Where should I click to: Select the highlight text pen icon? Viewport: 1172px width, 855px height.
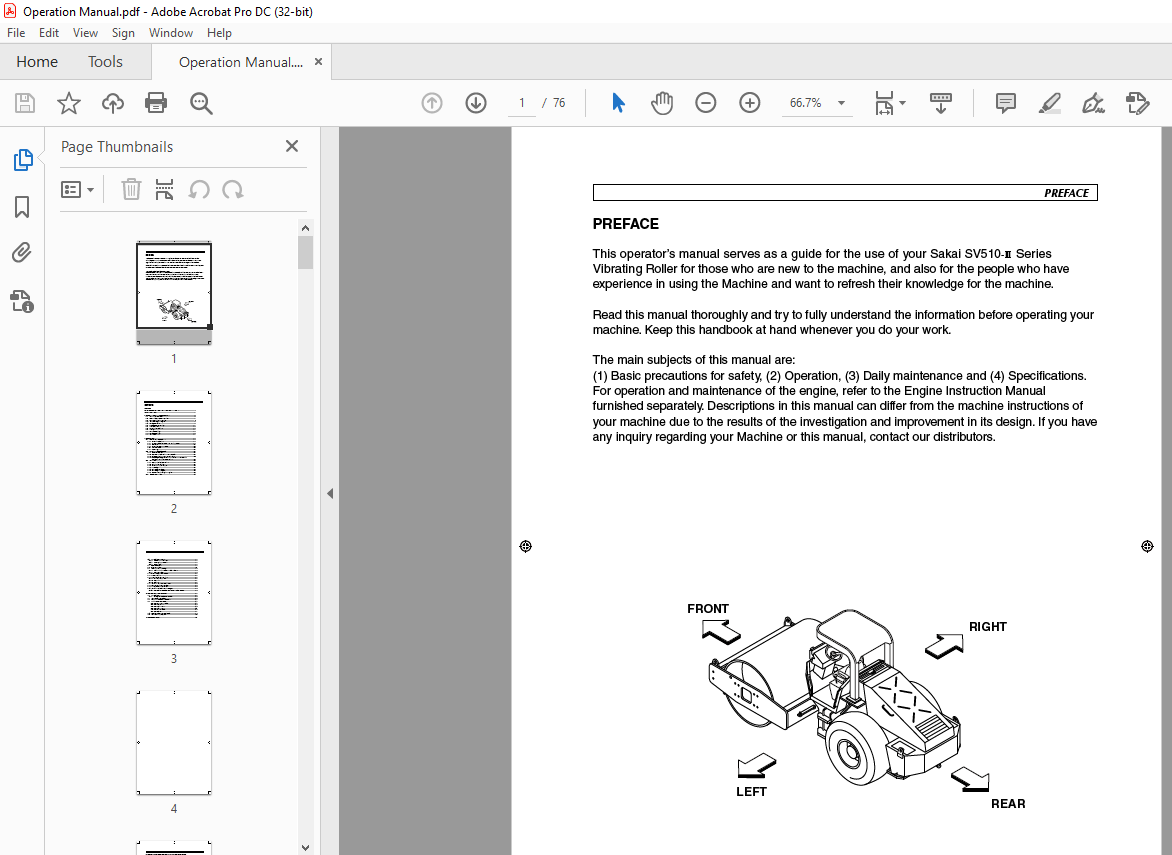(1050, 103)
